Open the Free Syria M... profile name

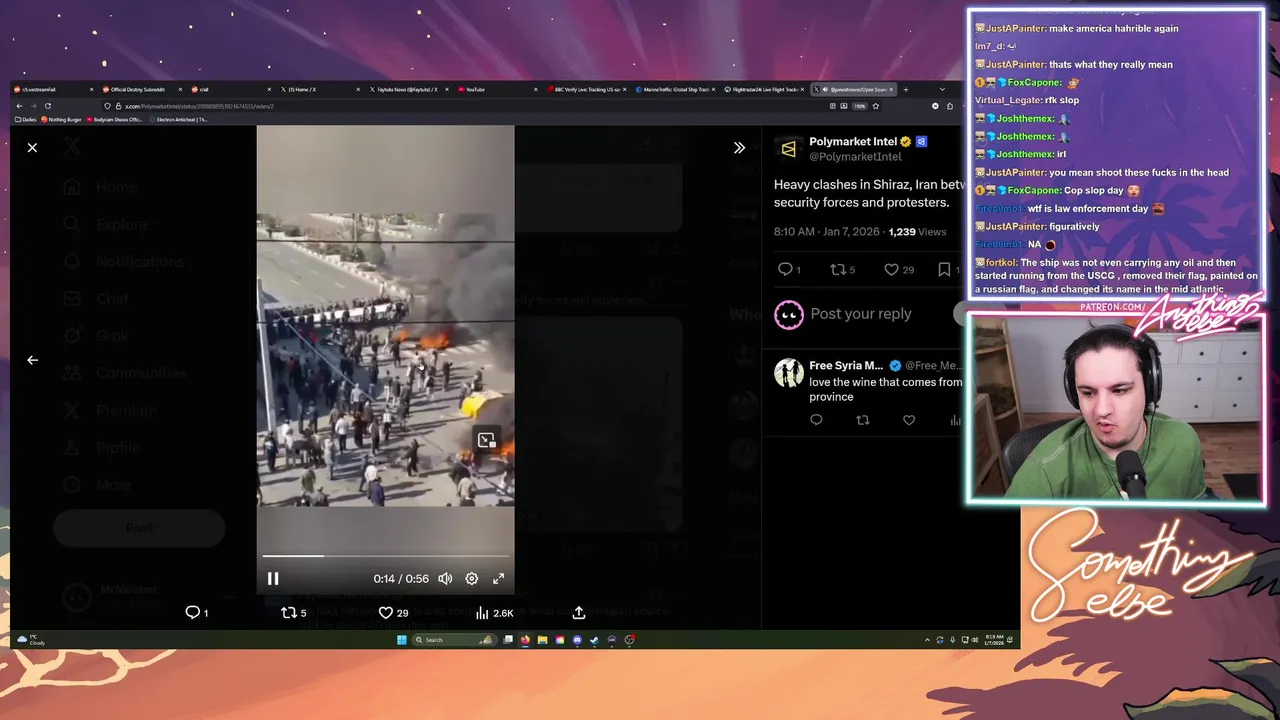846,366
